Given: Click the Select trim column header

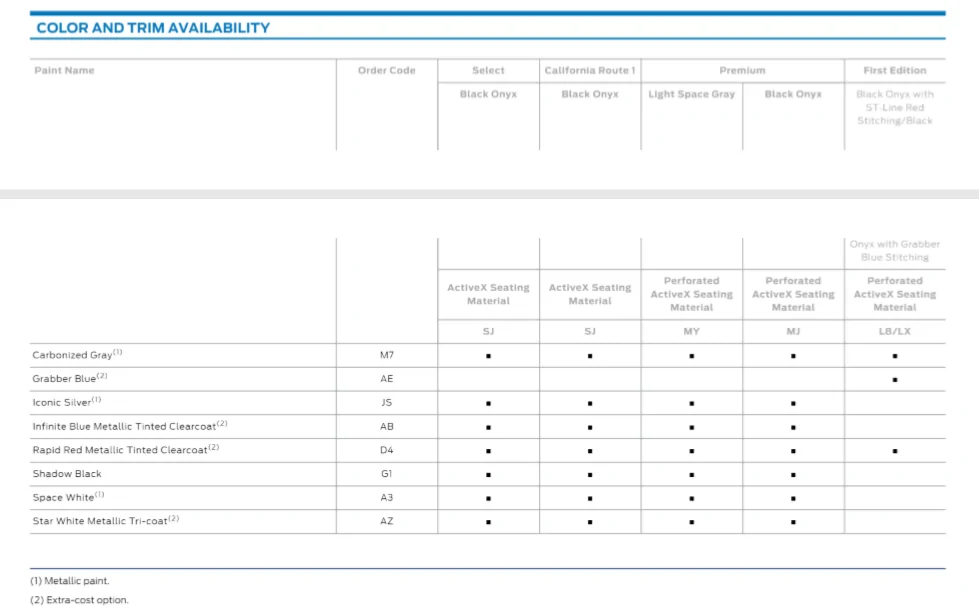Looking at the screenshot, I should click(488, 71).
